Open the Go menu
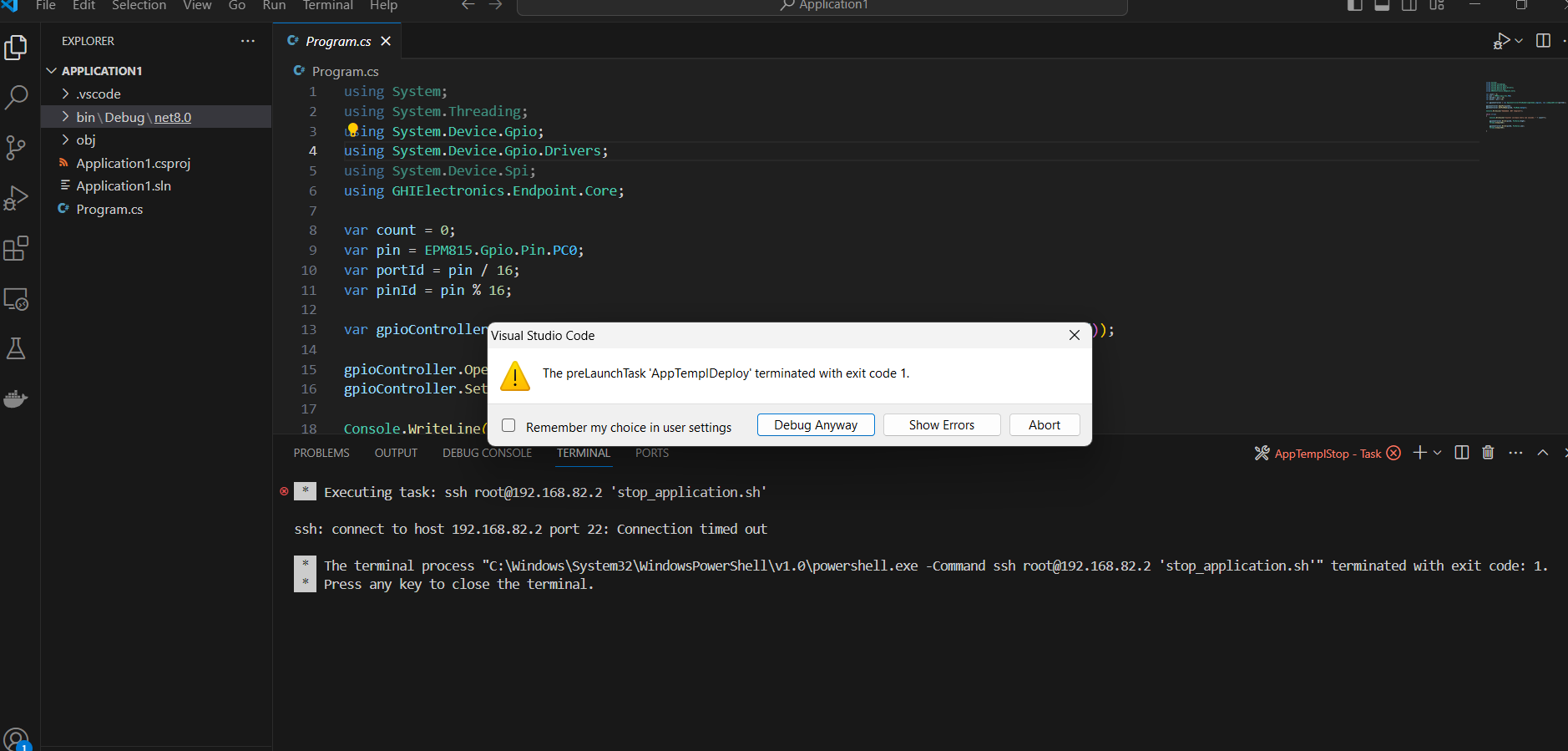Screen dimensions: 1568x751 (x=237, y=6)
